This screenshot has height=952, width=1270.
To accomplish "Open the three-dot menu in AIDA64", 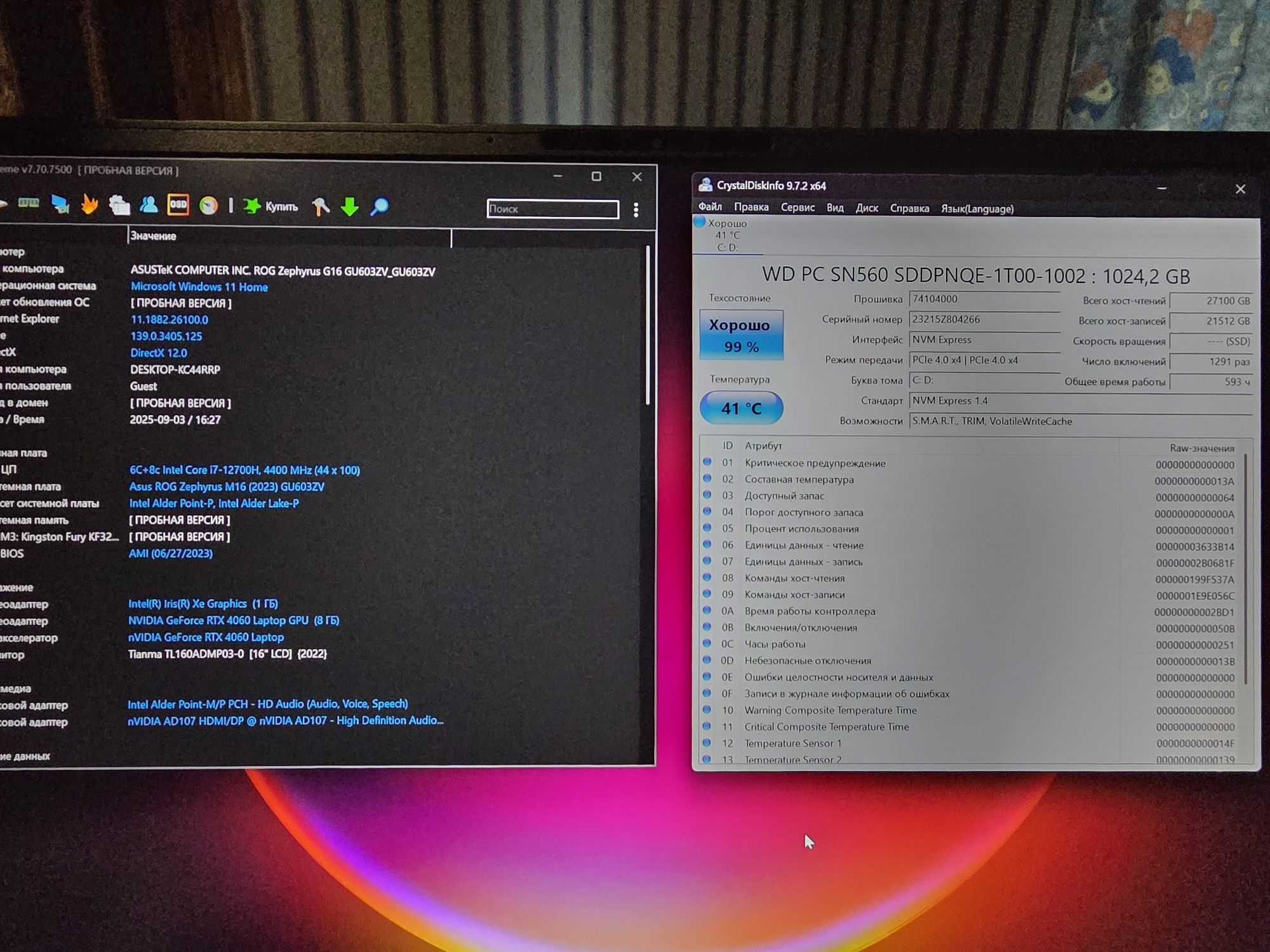I will click(636, 210).
